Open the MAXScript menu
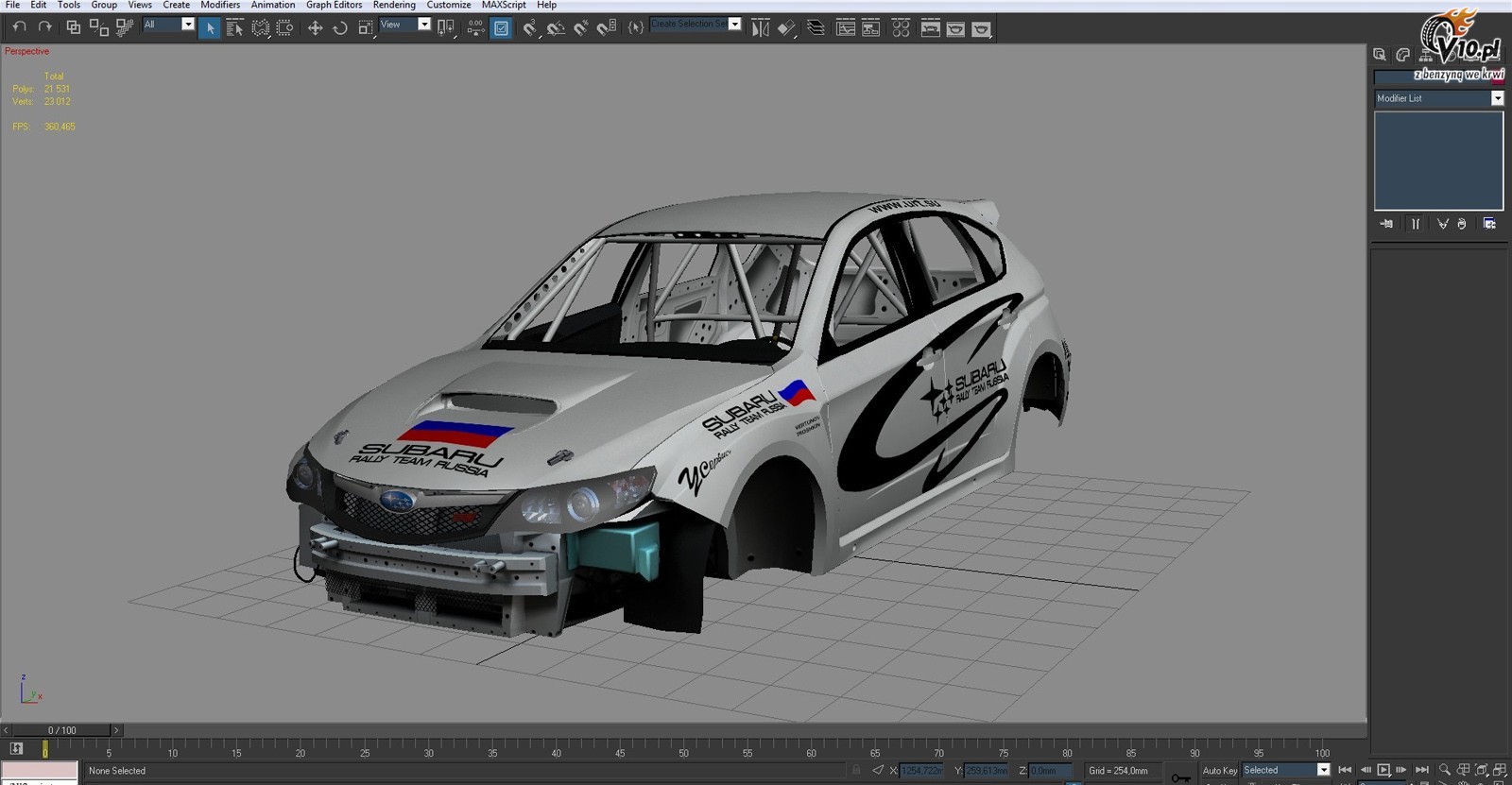Image resolution: width=1512 pixels, height=785 pixels. click(504, 5)
